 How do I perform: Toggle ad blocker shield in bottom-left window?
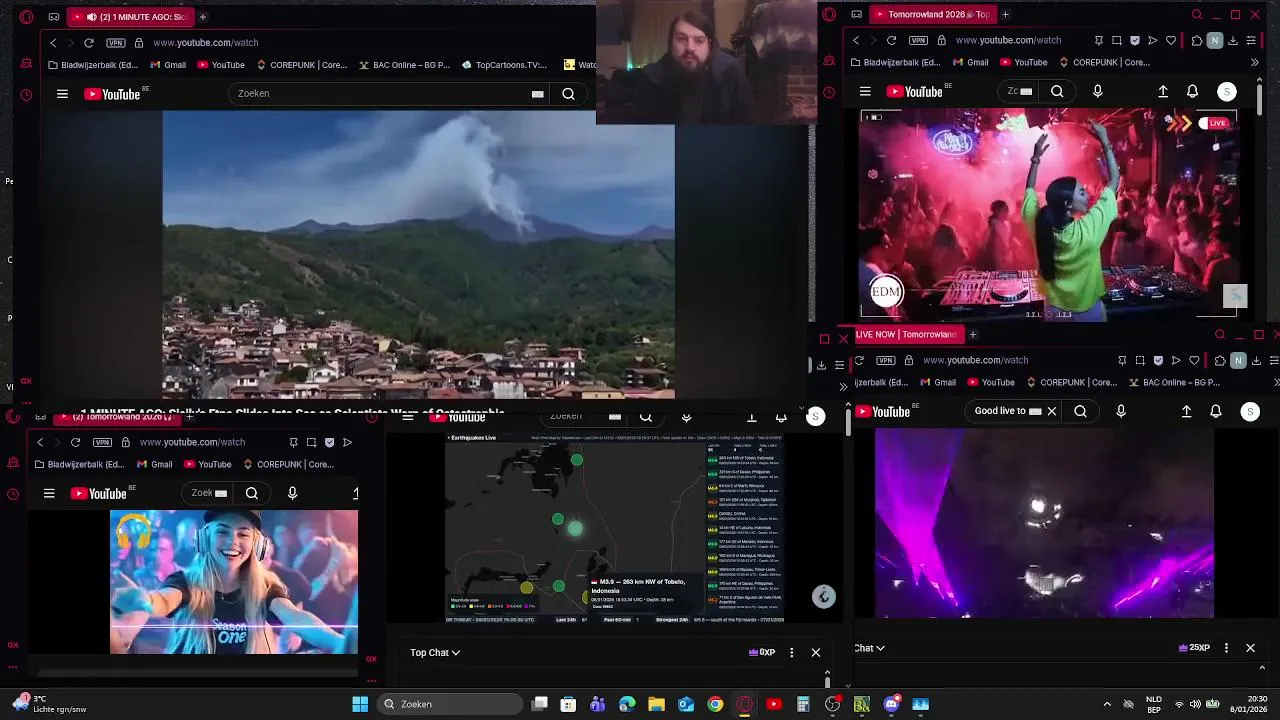coord(329,442)
